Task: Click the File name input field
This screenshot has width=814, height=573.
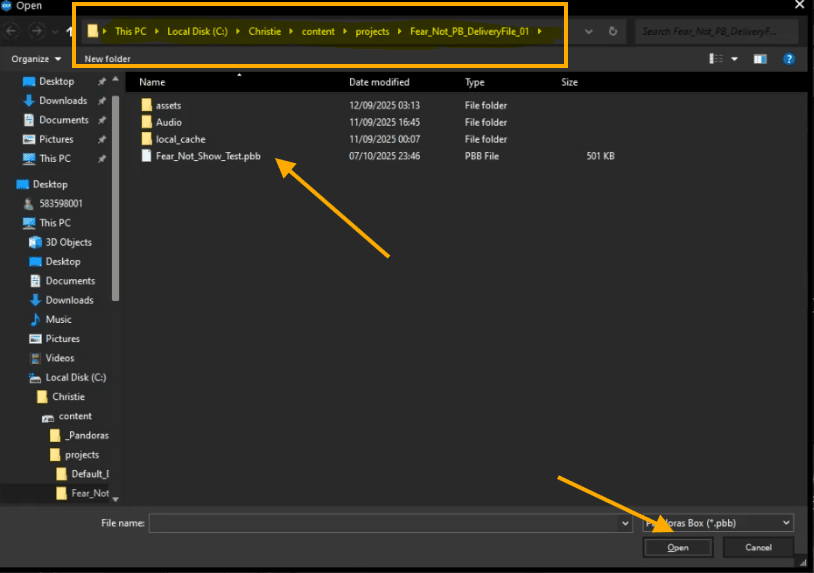Action: (385, 522)
